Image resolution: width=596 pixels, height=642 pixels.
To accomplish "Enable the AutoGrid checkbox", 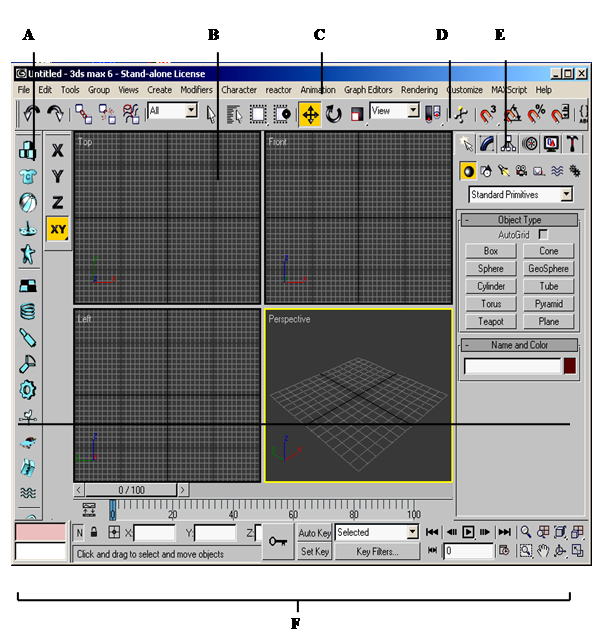I will pos(543,234).
